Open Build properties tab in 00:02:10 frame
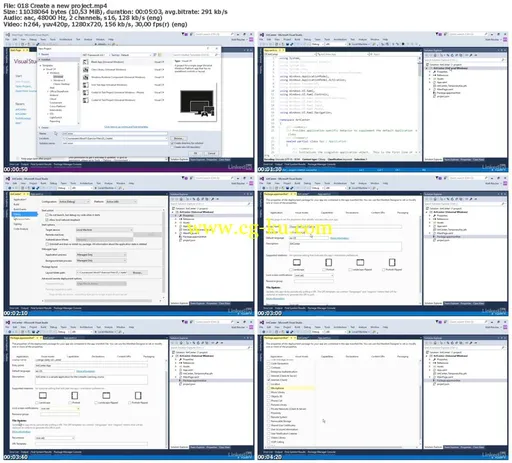 click(x=16, y=204)
